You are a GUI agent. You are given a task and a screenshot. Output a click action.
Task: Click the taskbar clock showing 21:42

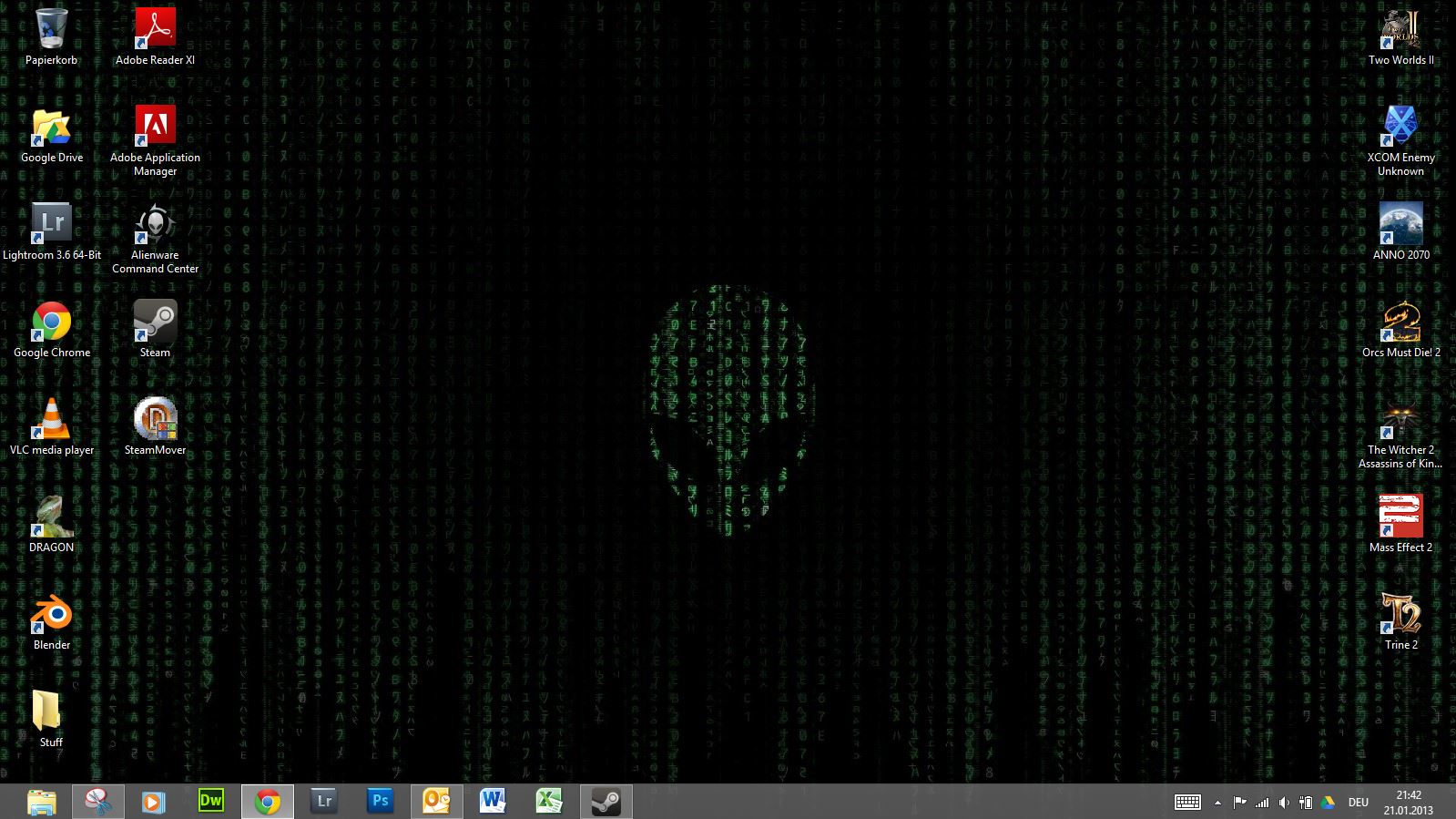(x=1408, y=803)
